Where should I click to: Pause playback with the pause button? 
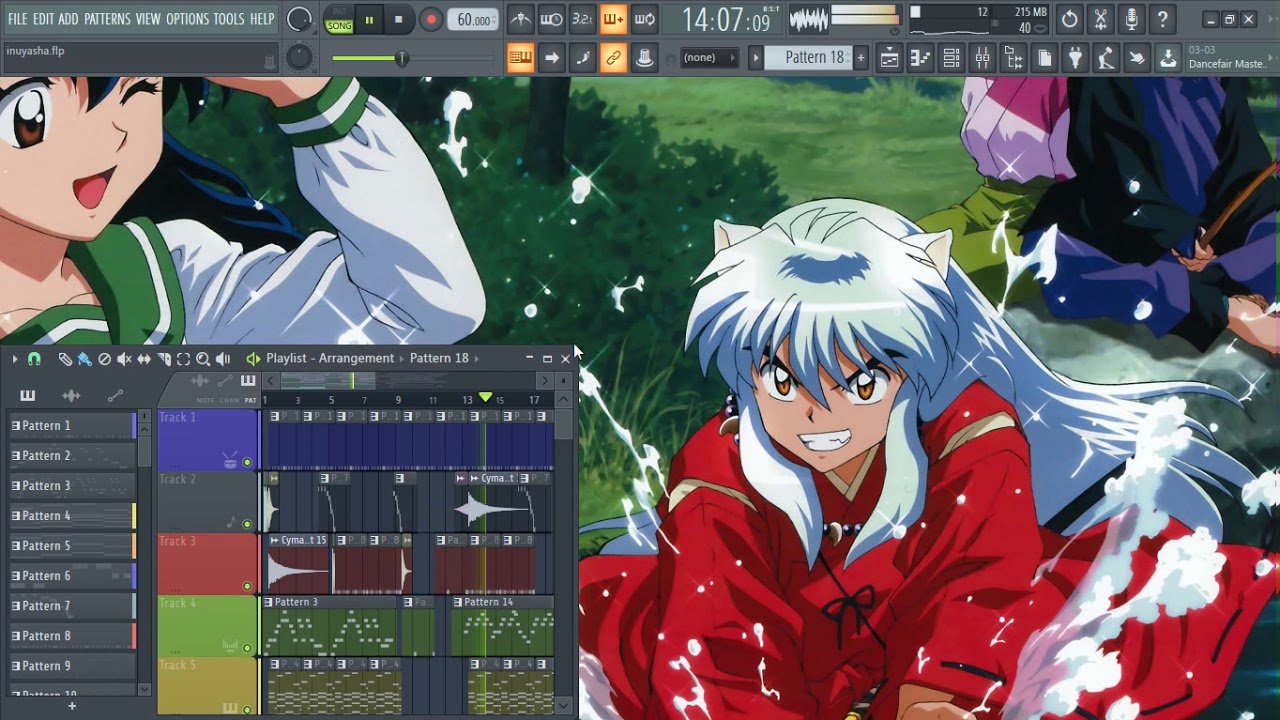coord(369,20)
